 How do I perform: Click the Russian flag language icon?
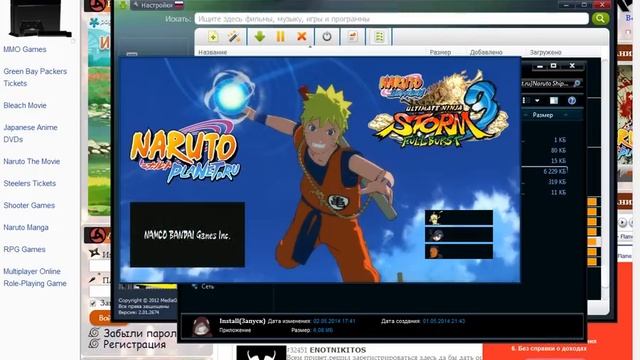click(x=179, y=5)
